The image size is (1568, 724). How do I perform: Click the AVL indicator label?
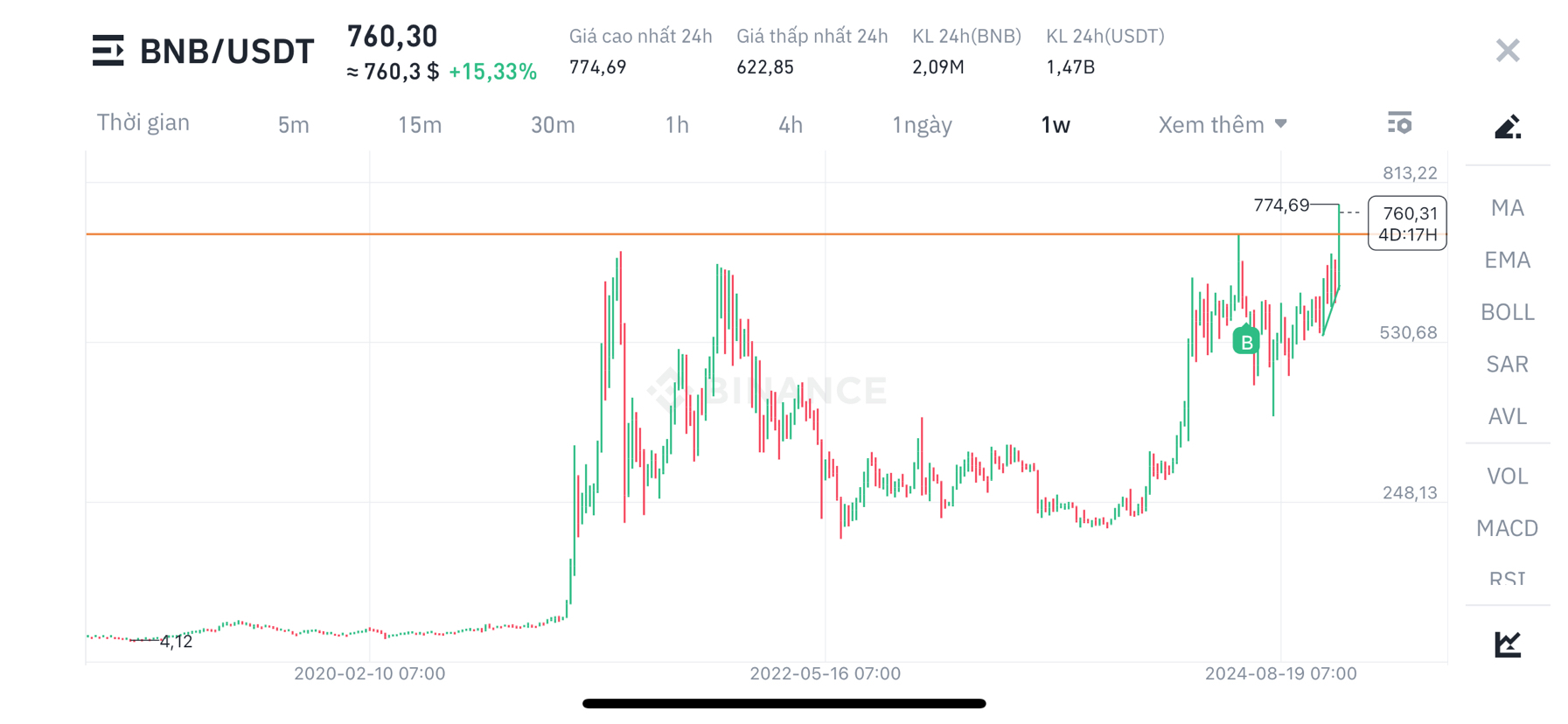[x=1506, y=417]
